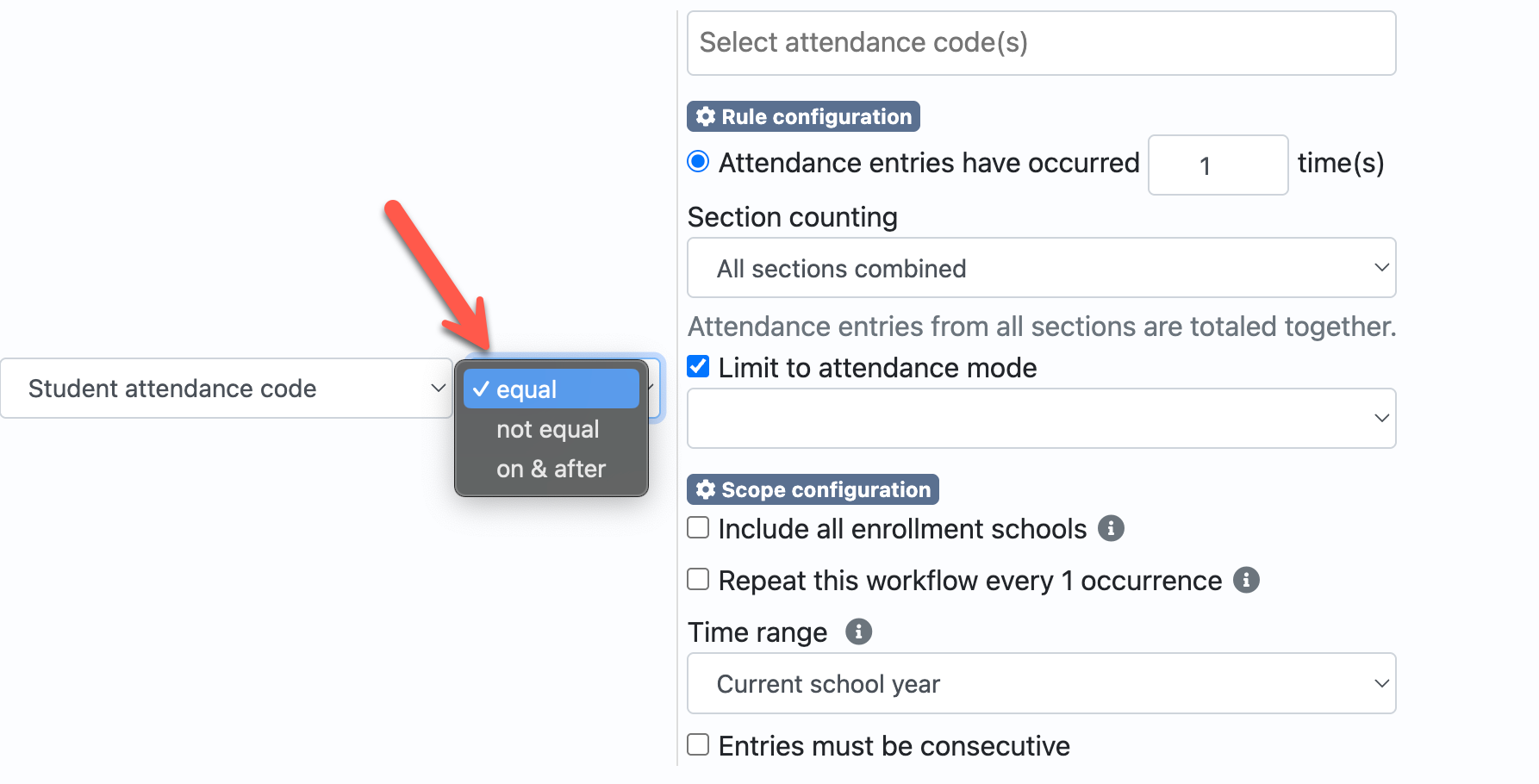The width and height of the screenshot is (1539, 784).
Task: Click the Select attendance code(s) field
Action: 1041,43
